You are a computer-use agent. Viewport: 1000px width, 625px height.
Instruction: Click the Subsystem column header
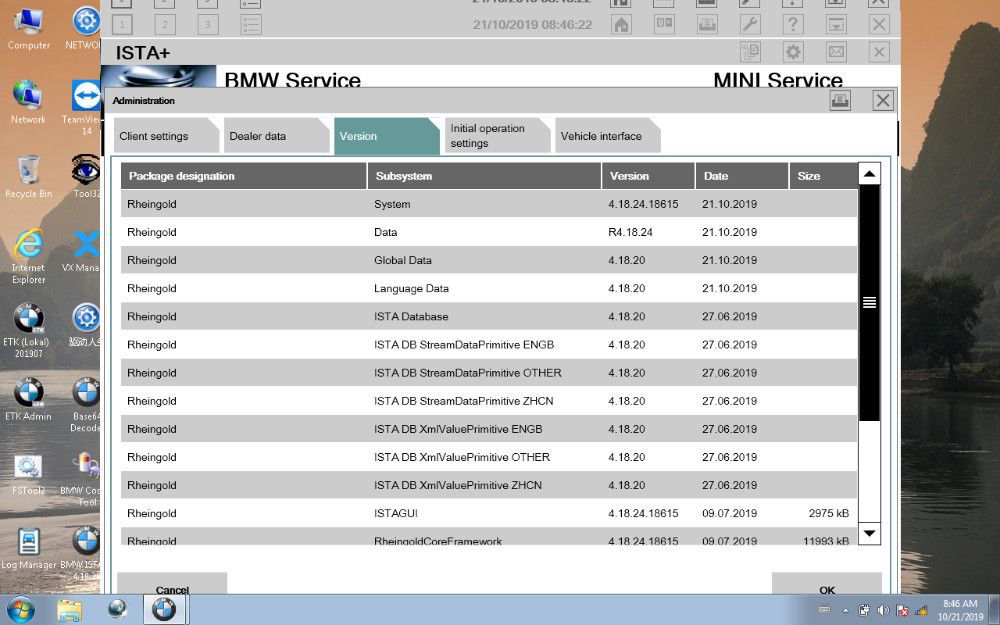tap(484, 176)
